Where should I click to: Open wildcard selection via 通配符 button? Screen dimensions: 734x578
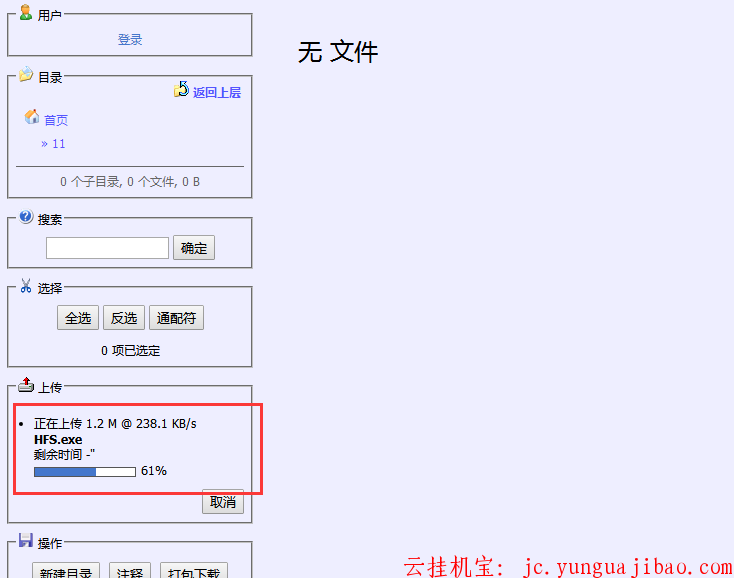176,318
